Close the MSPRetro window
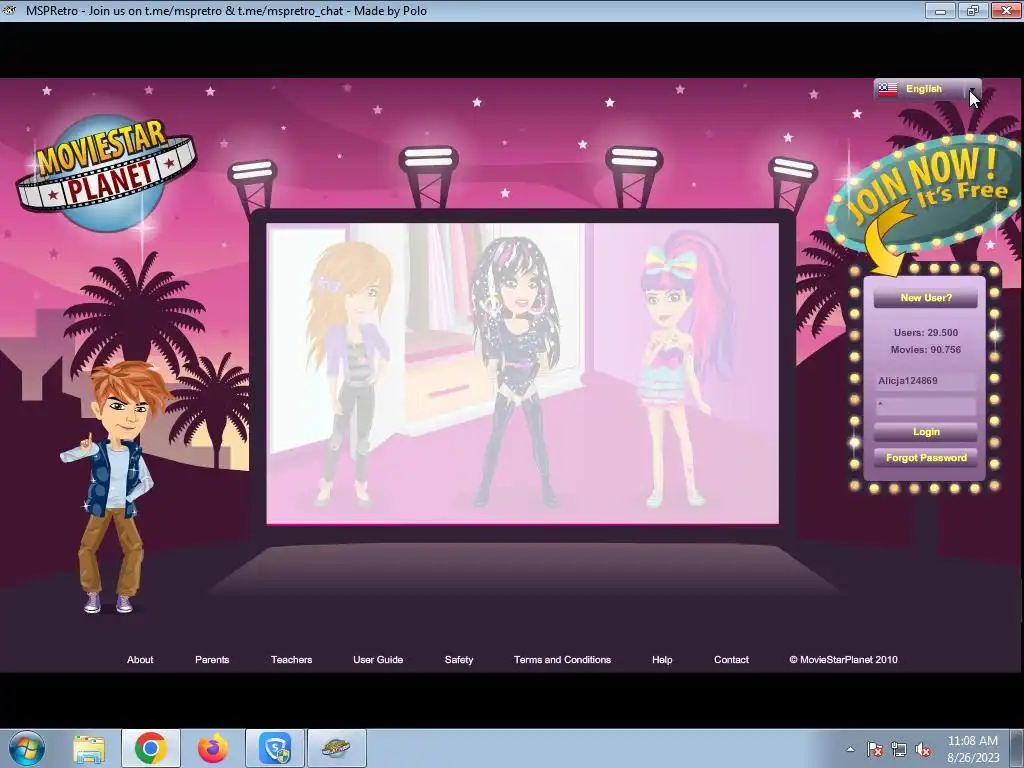The image size is (1024, 768). pos(1006,10)
